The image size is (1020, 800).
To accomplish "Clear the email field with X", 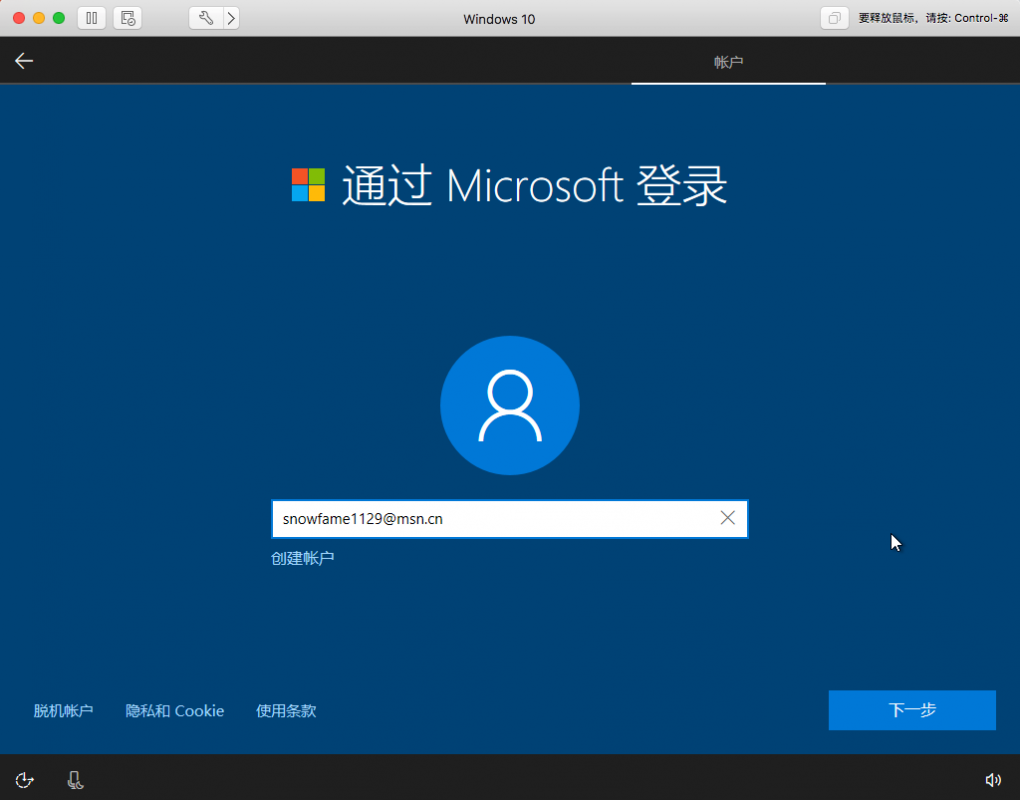I will tap(727, 518).
